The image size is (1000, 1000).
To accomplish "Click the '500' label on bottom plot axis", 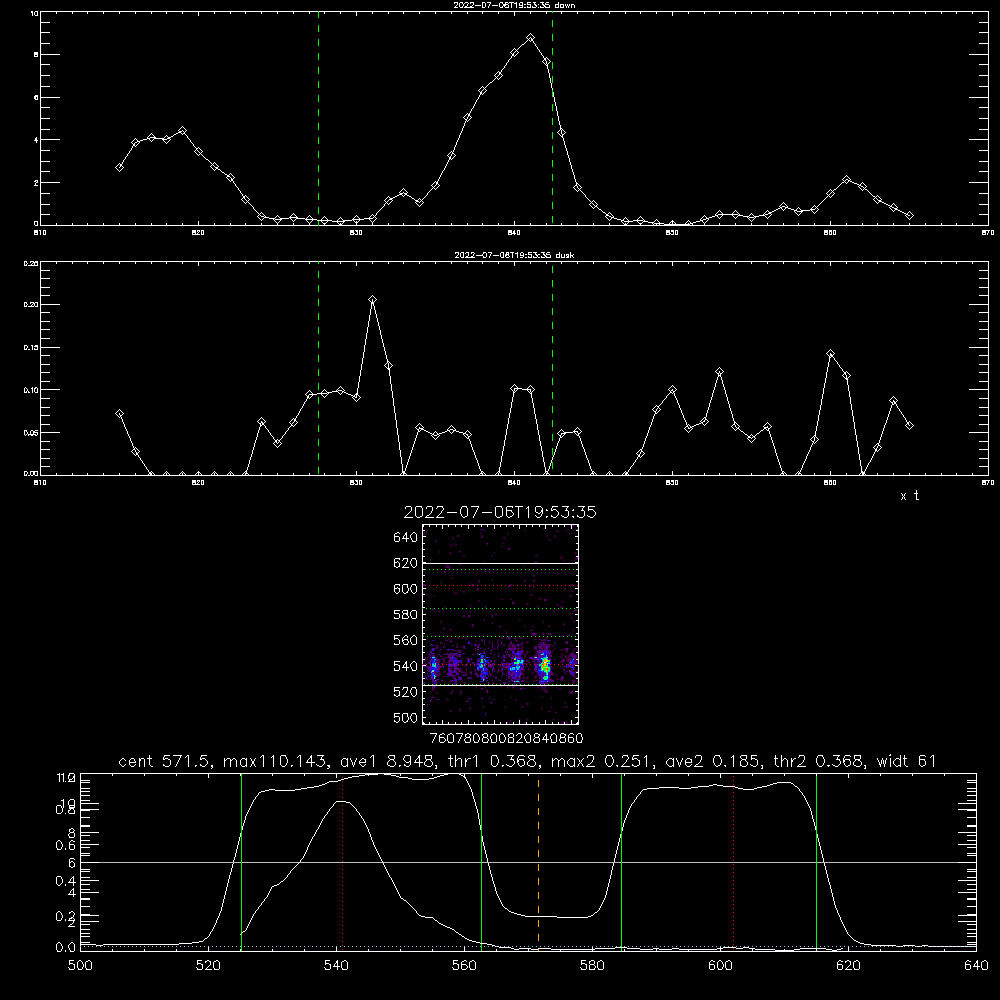I will [x=80, y=966].
